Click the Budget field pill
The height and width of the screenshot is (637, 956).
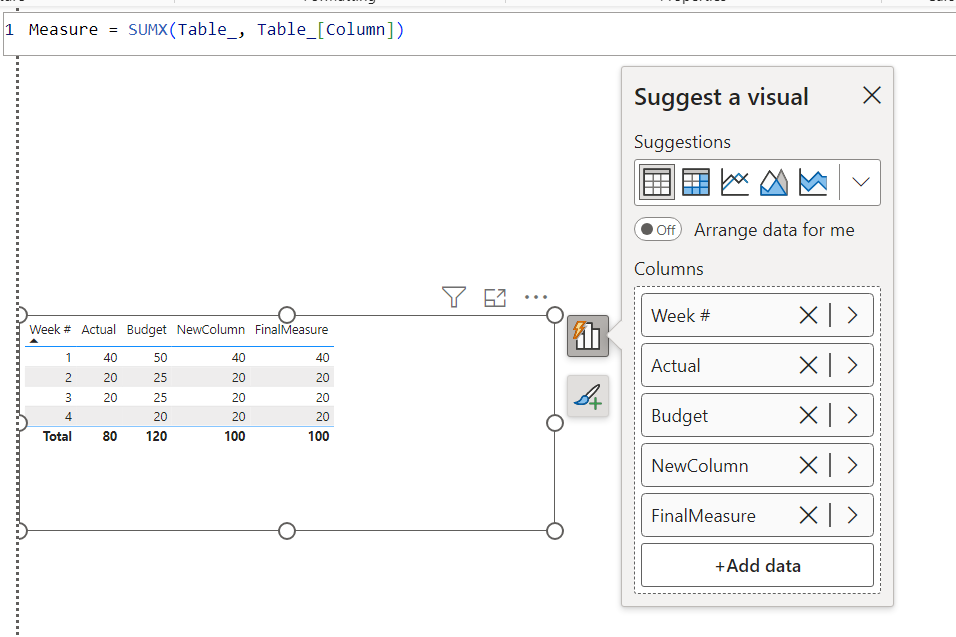tap(757, 415)
